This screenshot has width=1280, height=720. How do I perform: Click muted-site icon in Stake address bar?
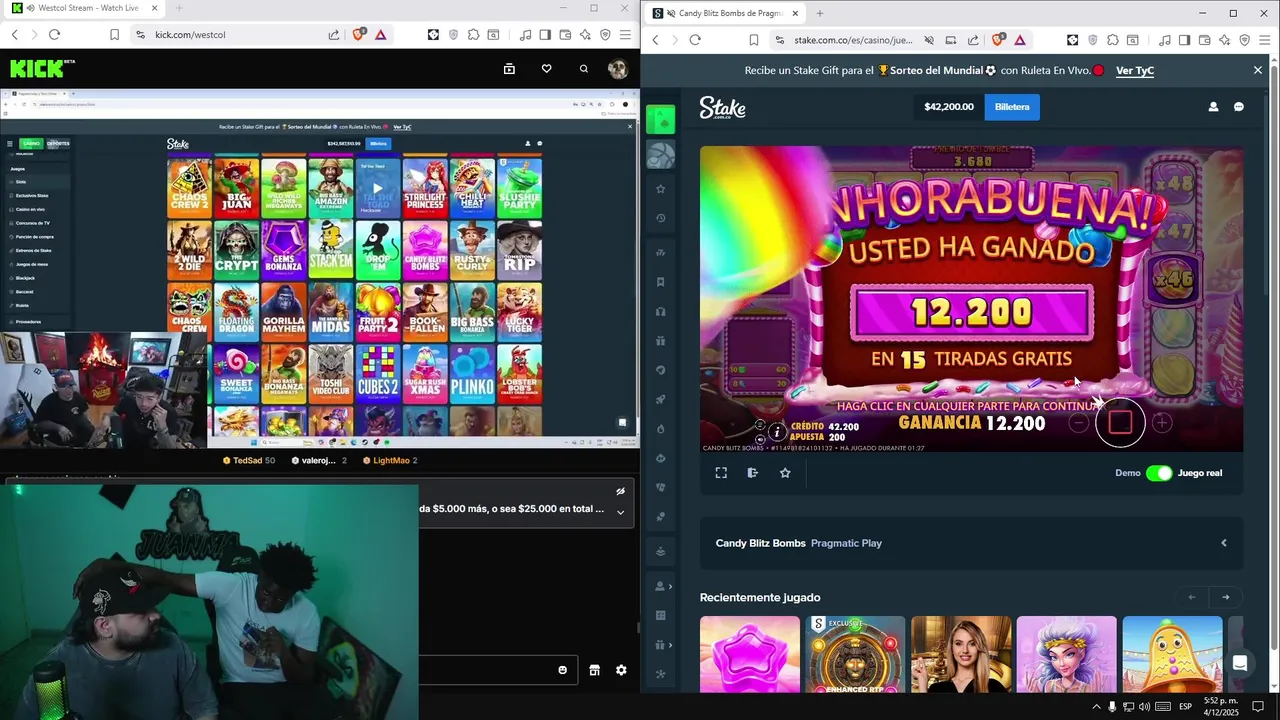click(x=928, y=40)
